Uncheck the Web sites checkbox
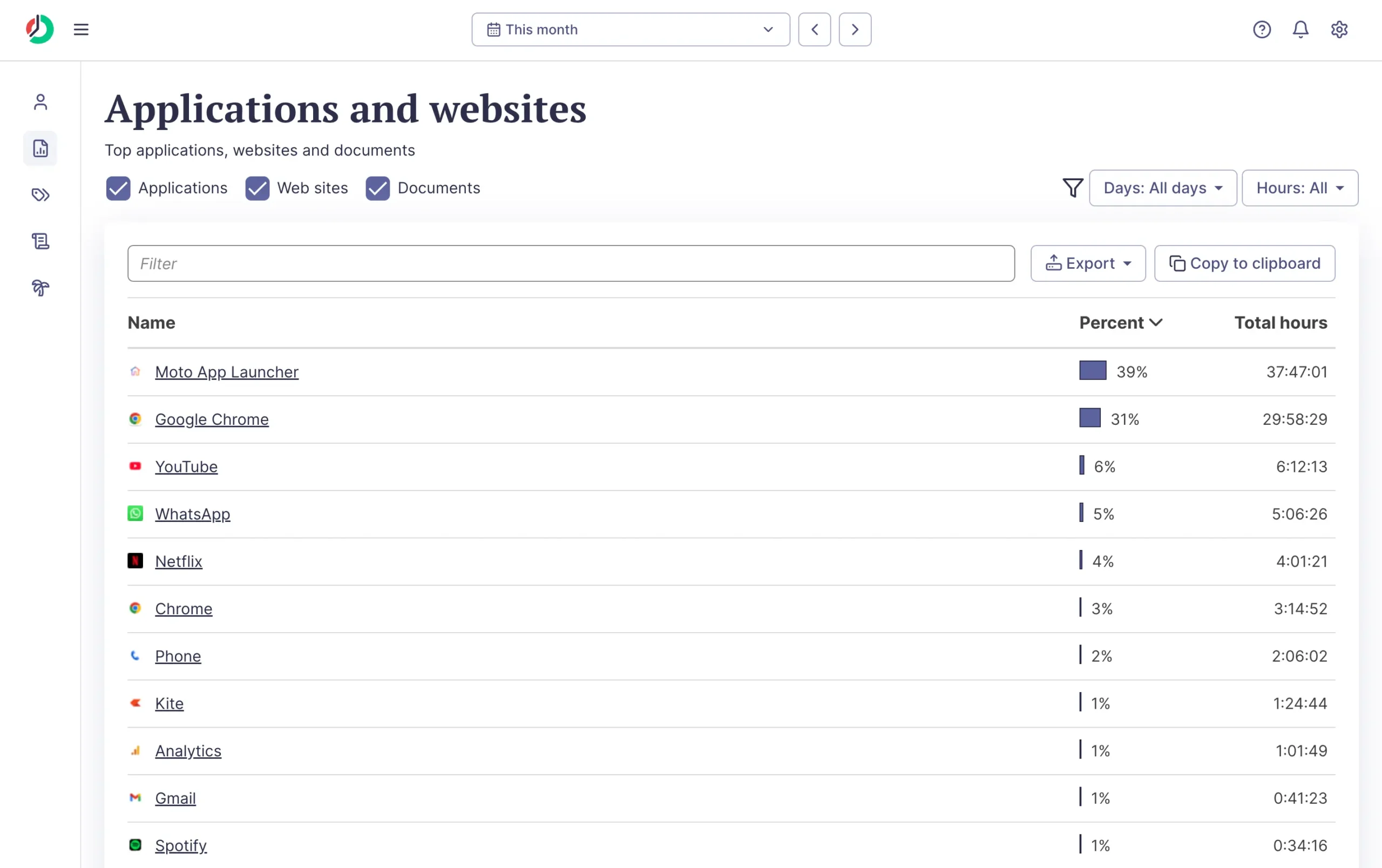Viewport: 1382px width, 868px height. coord(257,188)
